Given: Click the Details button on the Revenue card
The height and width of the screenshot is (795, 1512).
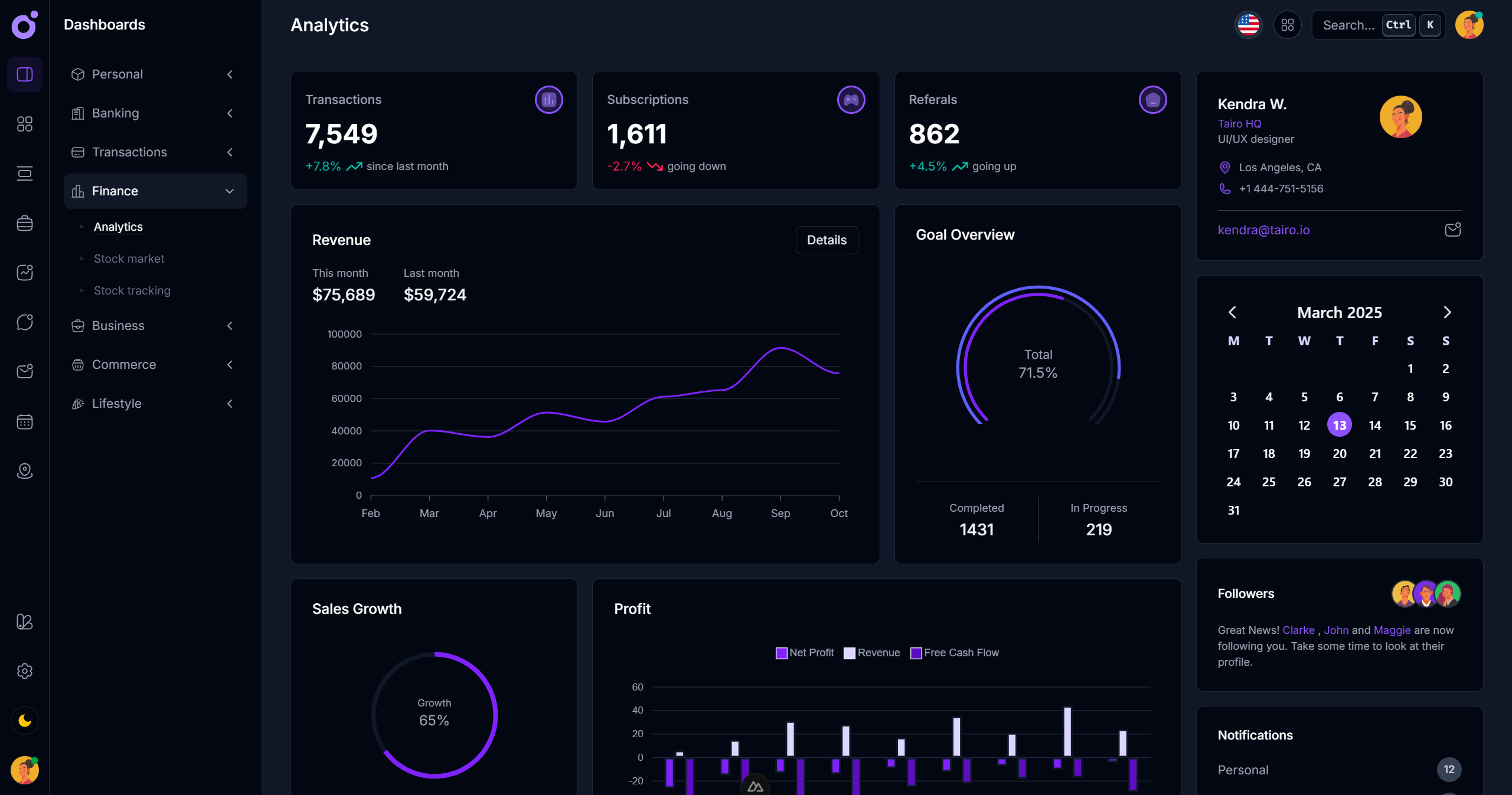Looking at the screenshot, I should click(827, 240).
